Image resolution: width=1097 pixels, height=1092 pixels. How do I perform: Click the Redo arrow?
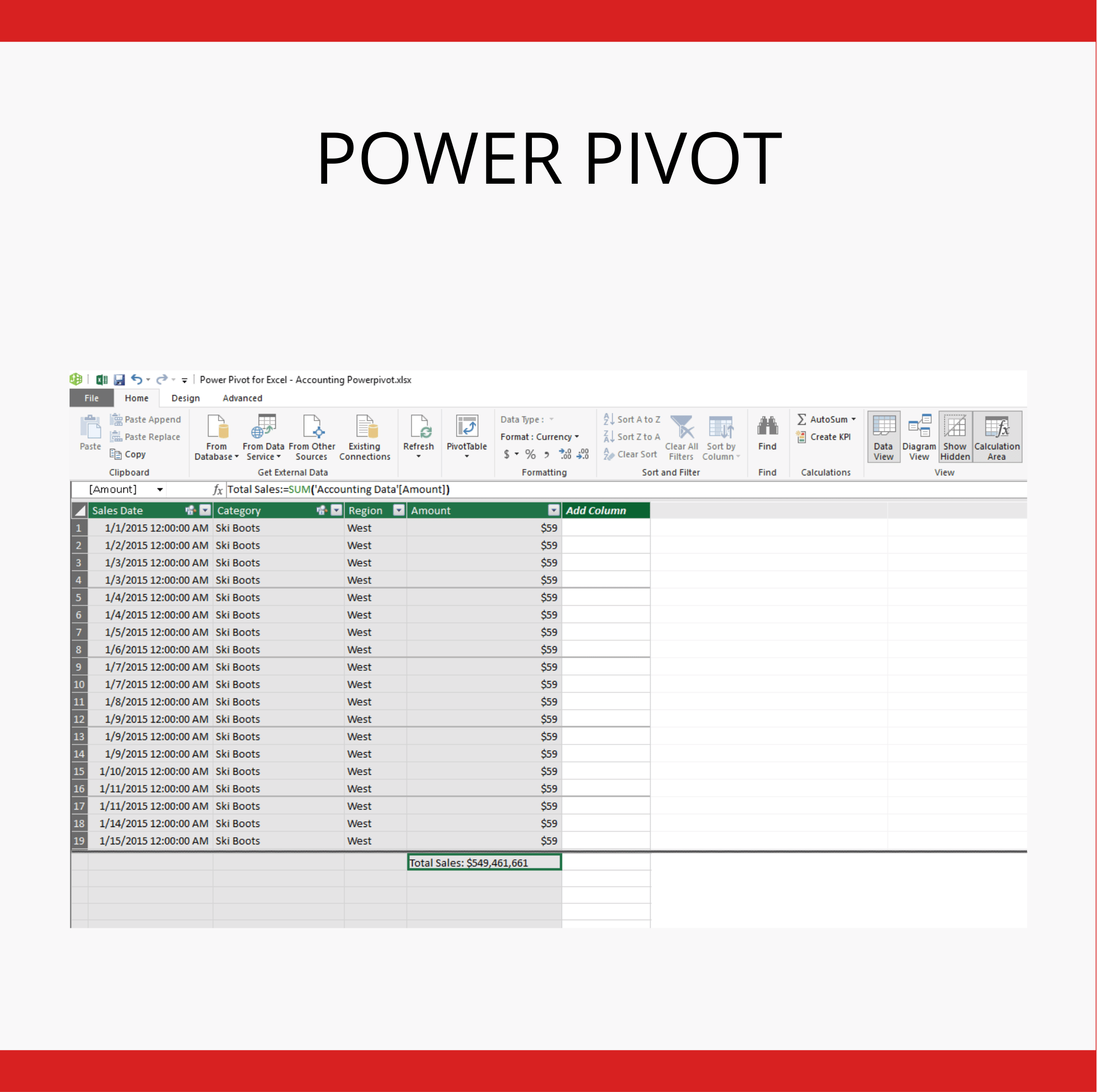162,379
